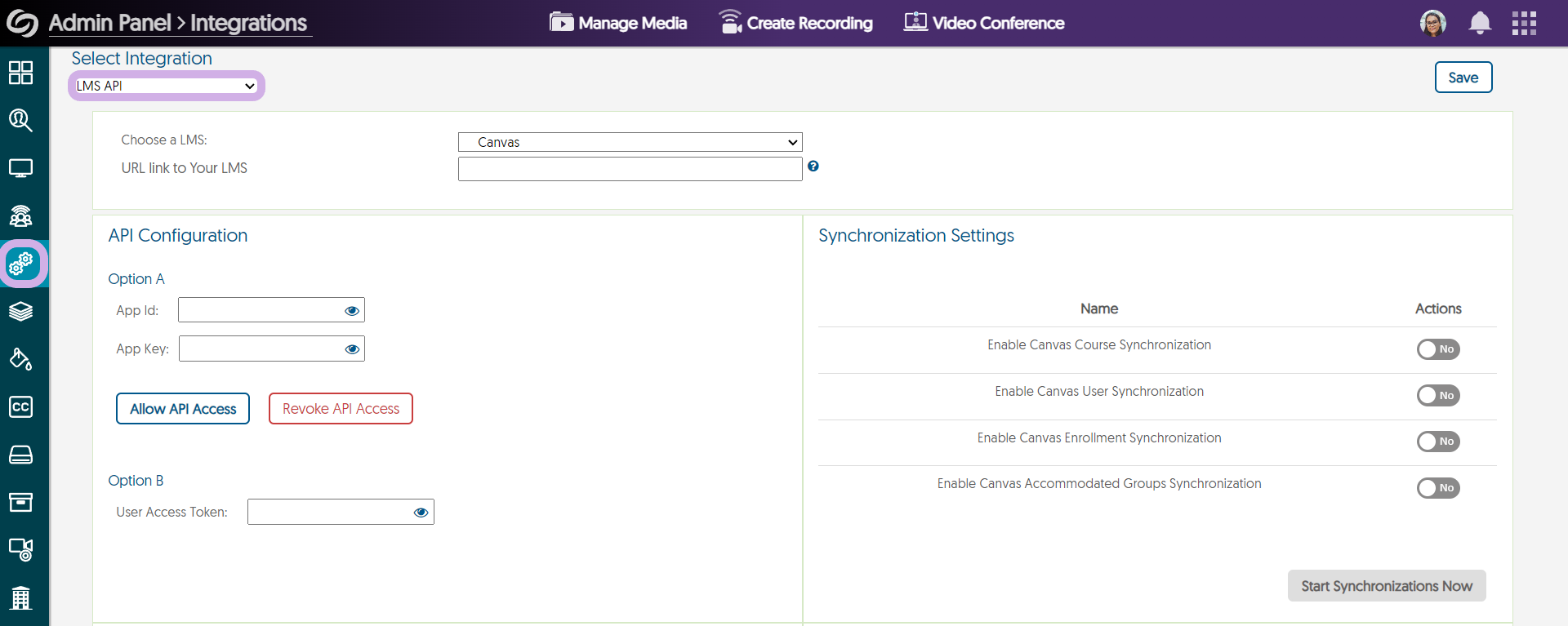Open Manage Media in top bar
The image size is (1568, 626).
tap(618, 23)
